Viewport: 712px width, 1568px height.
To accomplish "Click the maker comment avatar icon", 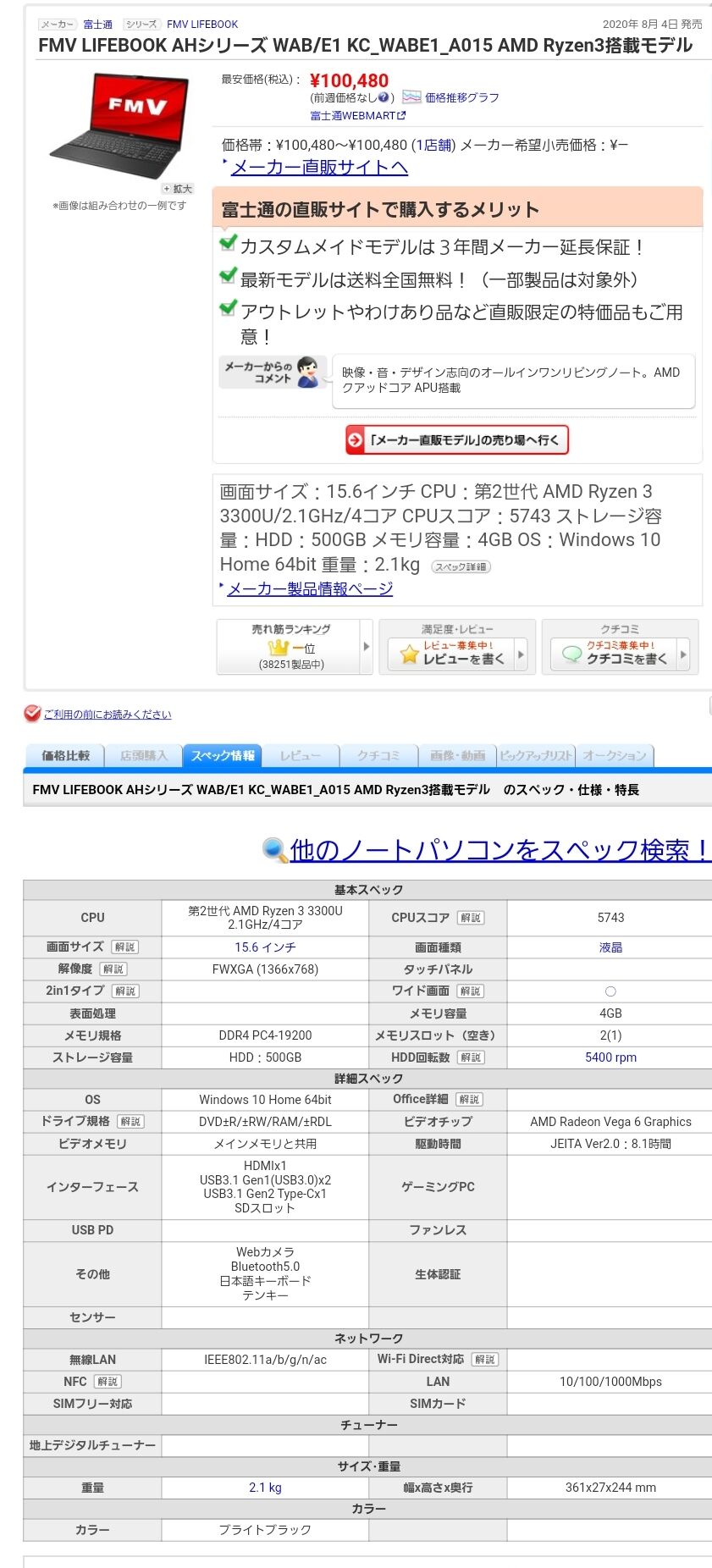I will click(308, 372).
